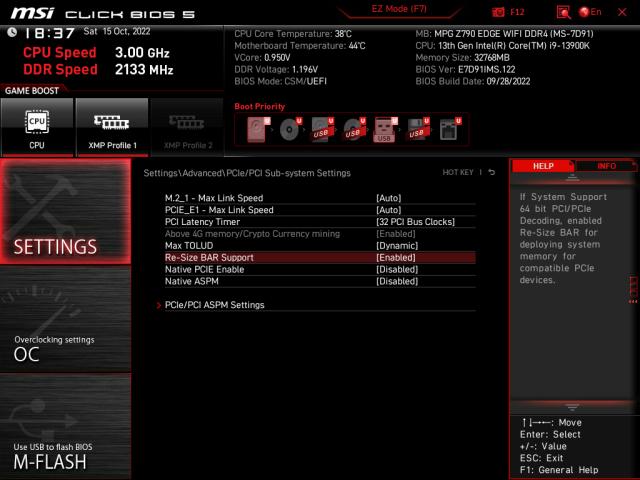Click the HOT KEY label
Viewport: 640px width, 480px height.
pos(458,173)
